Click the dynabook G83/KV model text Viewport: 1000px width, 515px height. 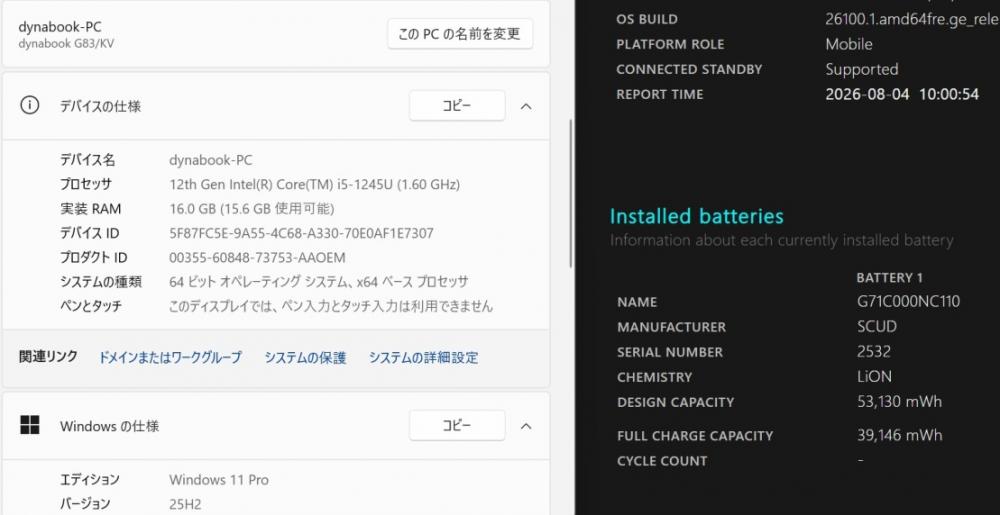coord(66,44)
